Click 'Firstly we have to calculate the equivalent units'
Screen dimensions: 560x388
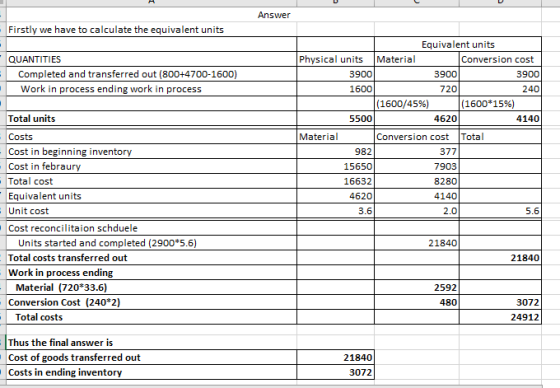click(x=151, y=29)
